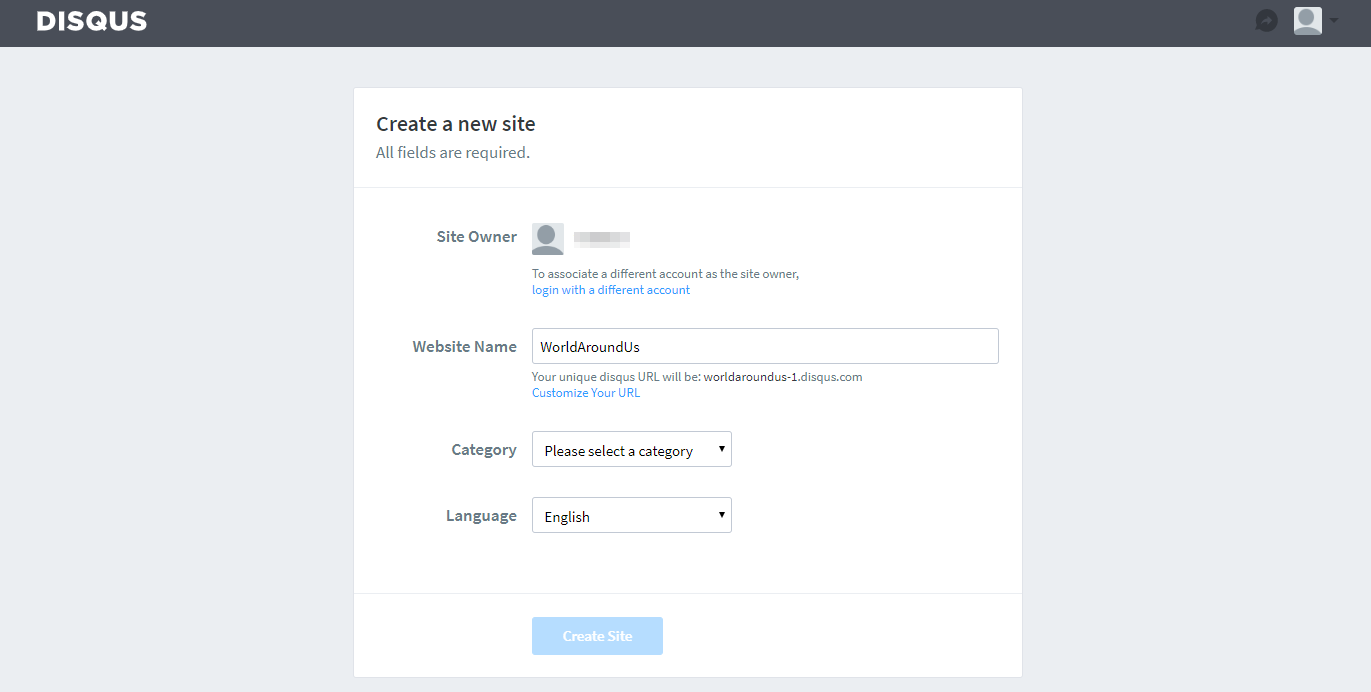Click the 'Website Name' label
The height and width of the screenshot is (692, 1371).
point(465,347)
